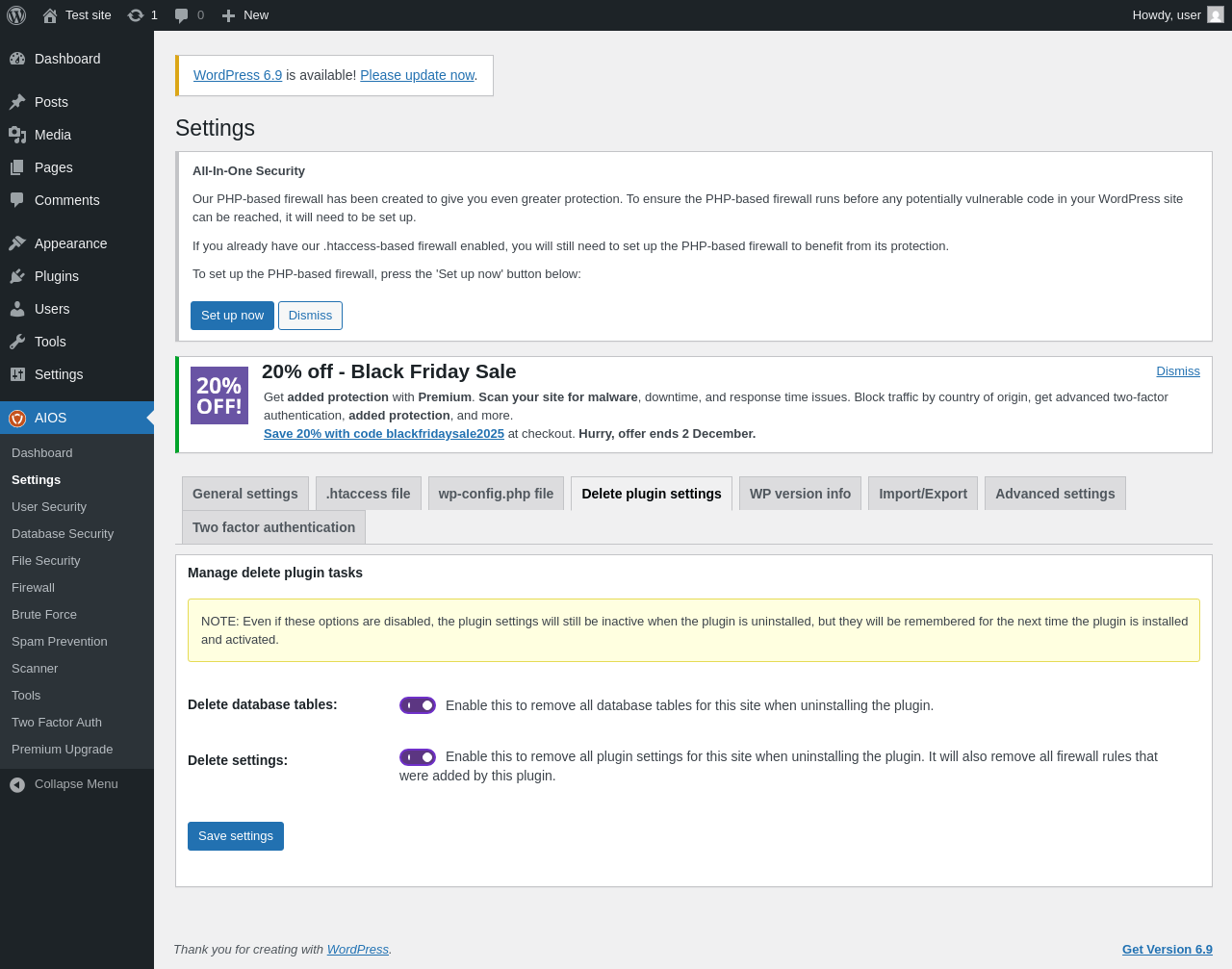This screenshot has width=1232, height=969.
Task: Switch to the General settings tab
Action: tap(245, 494)
